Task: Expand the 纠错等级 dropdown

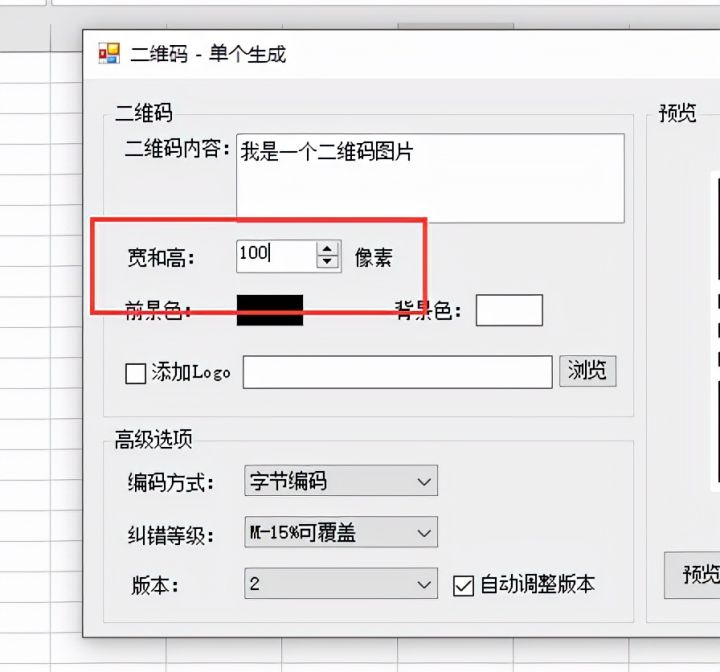Action: click(x=341, y=532)
